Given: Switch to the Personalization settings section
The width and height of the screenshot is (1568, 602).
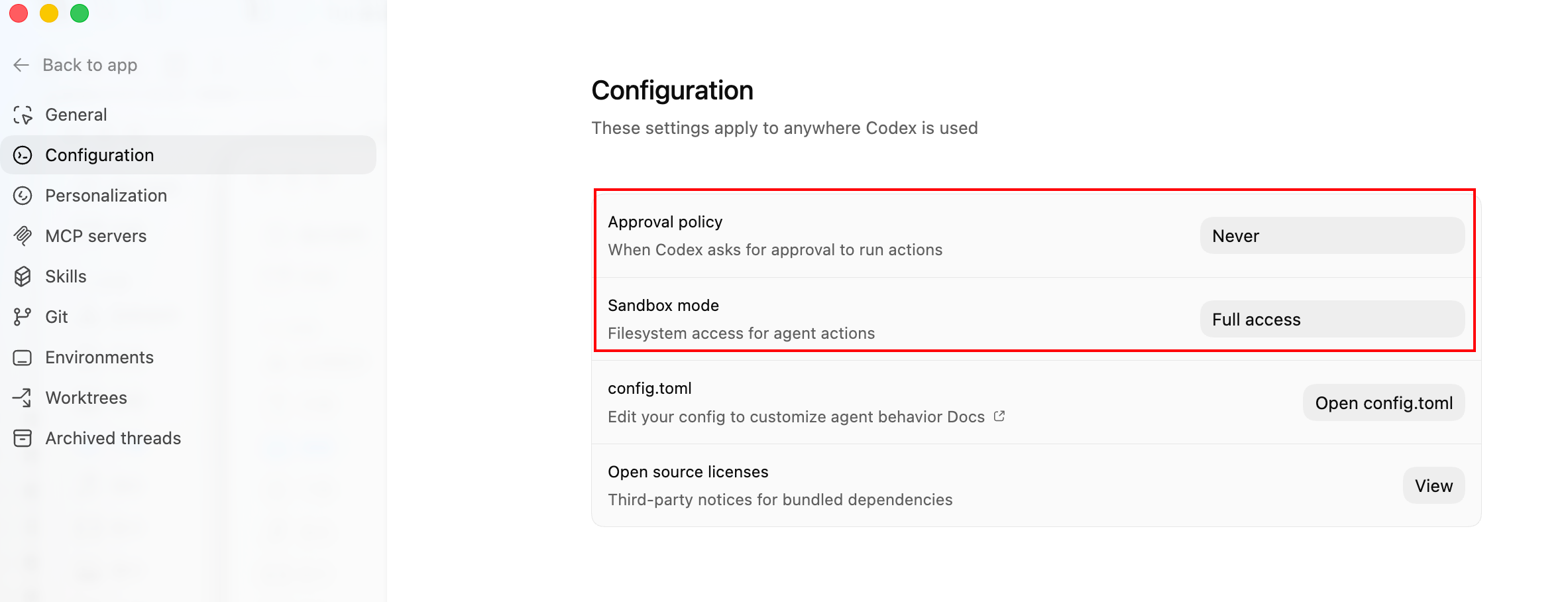Looking at the screenshot, I should click(106, 196).
